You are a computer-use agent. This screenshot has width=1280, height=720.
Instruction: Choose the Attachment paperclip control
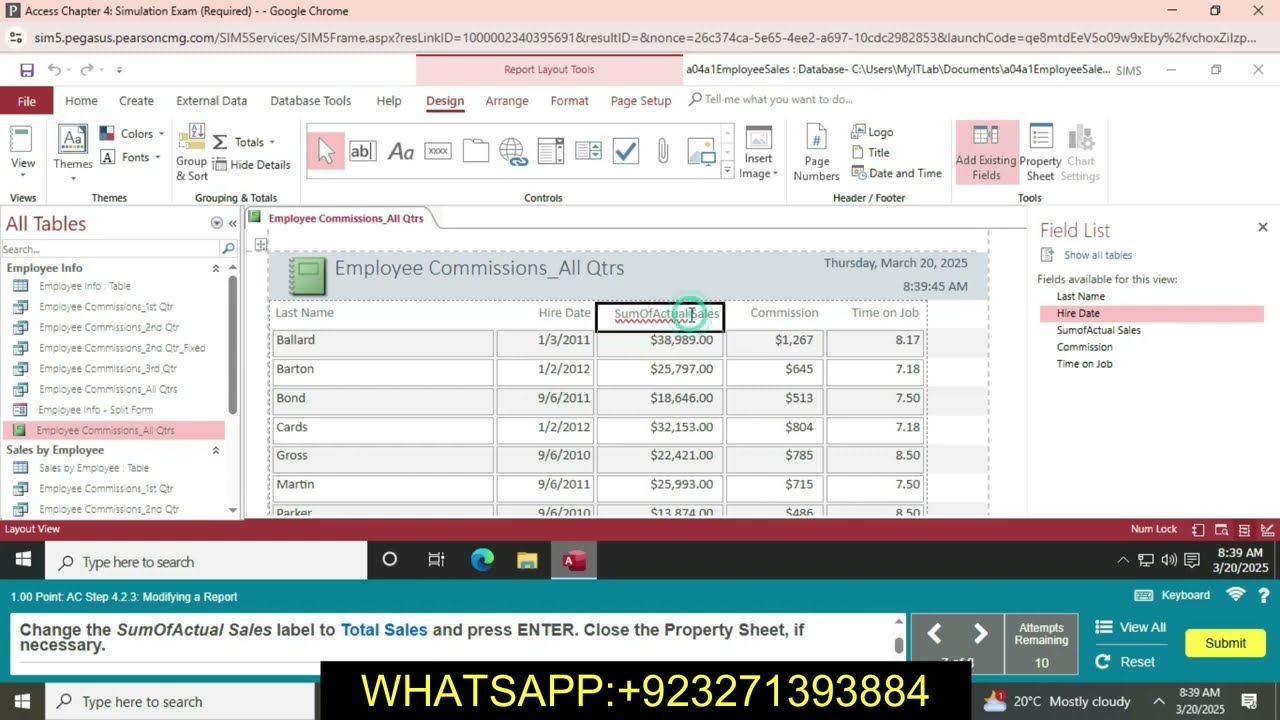coord(662,151)
